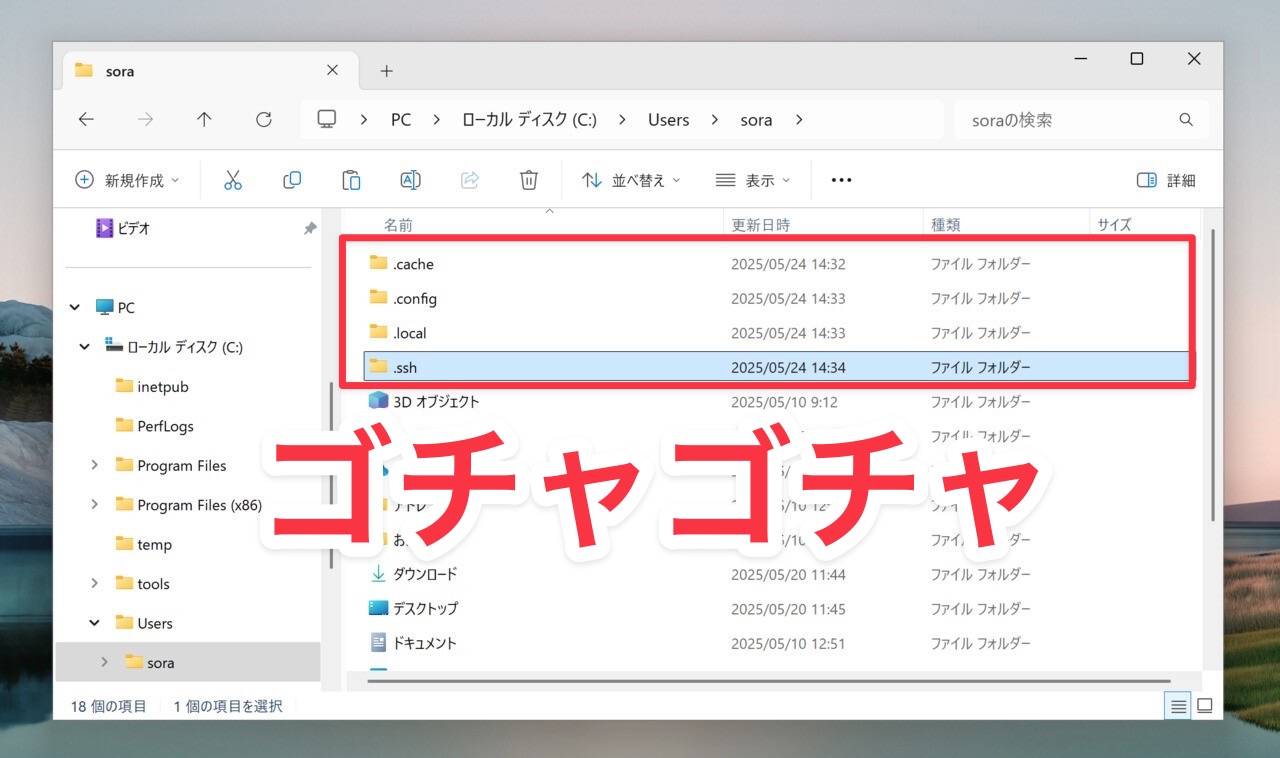This screenshot has width=1280, height=758.
Task: Collapse the Users folder in tree
Action: [x=95, y=623]
